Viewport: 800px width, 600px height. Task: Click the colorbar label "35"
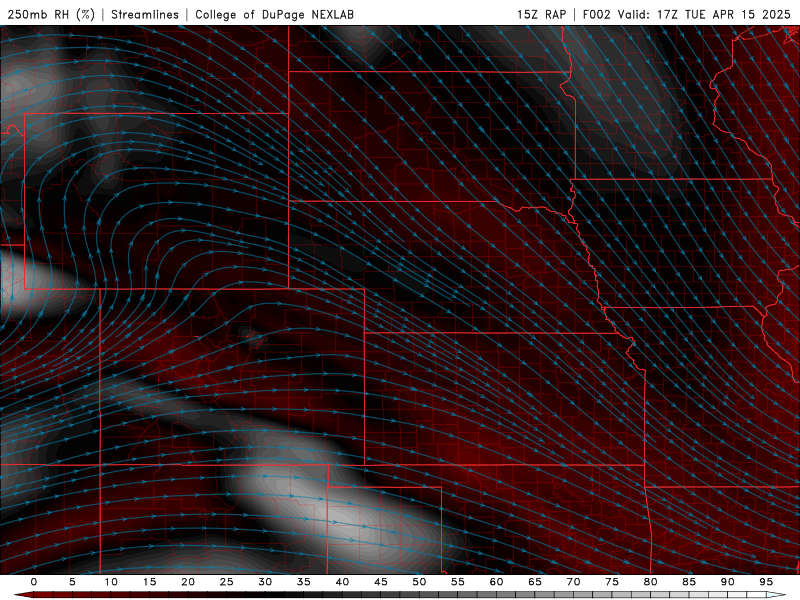coord(304,582)
